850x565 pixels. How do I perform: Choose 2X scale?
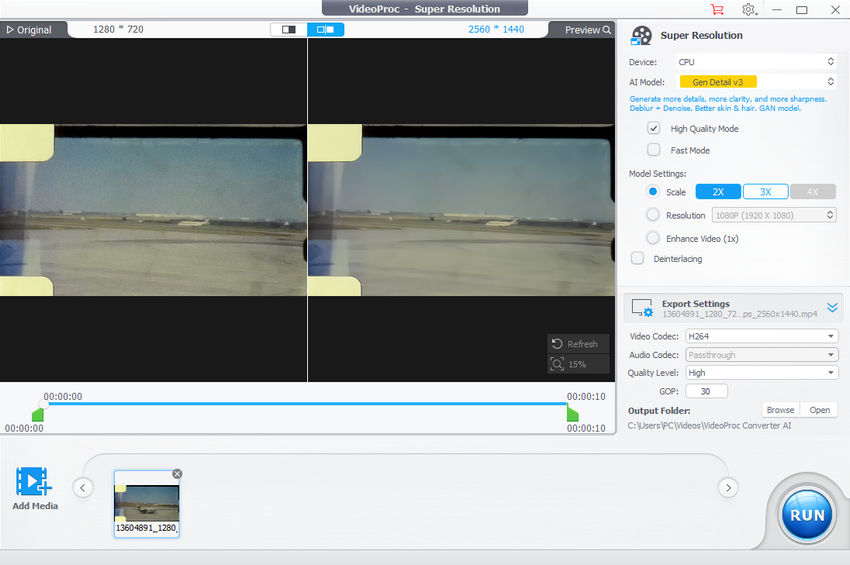(x=718, y=192)
